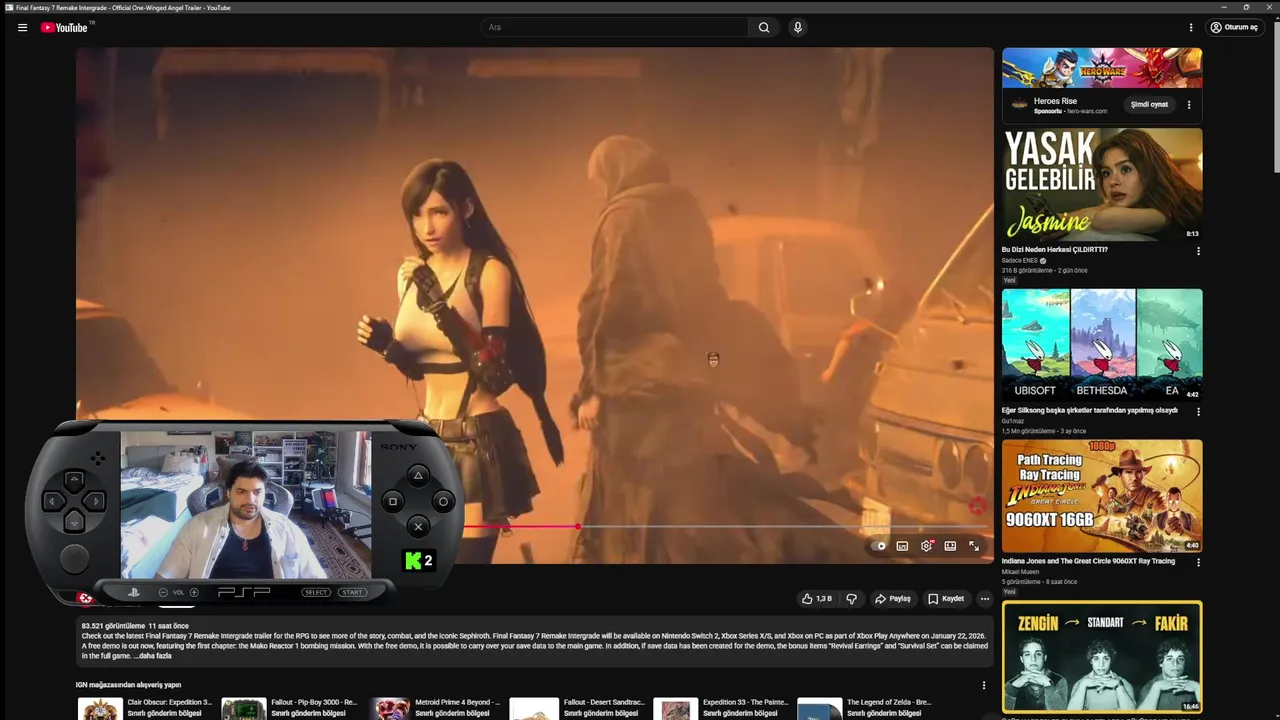Open menu for Indiana Jones video
The image size is (1280, 720).
pos(1198,562)
